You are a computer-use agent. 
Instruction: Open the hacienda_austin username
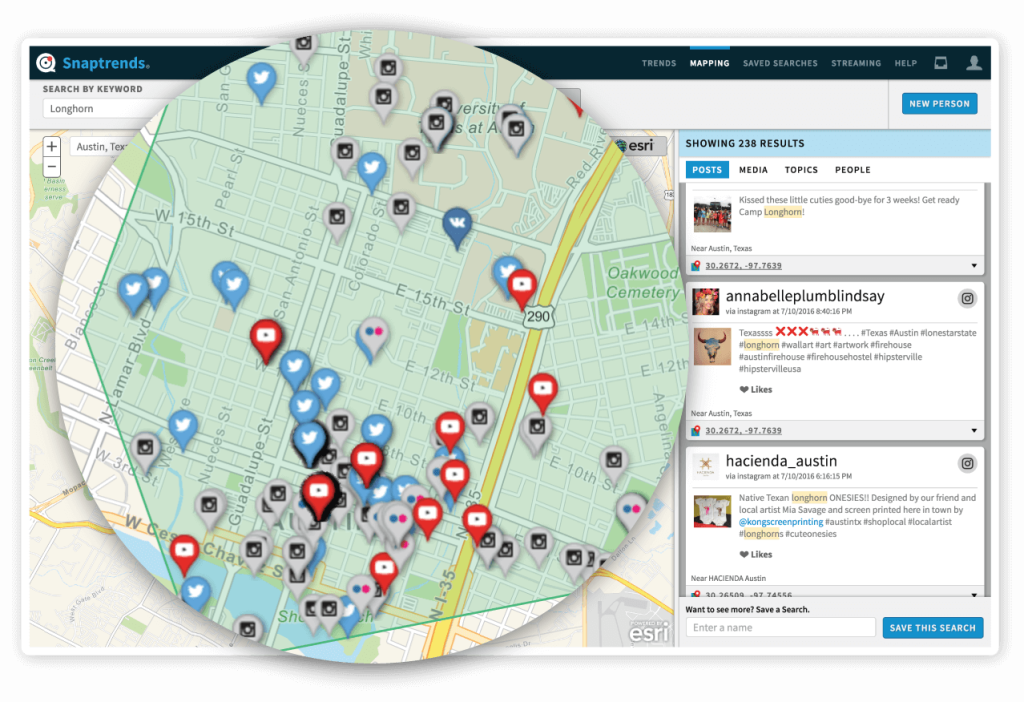coord(781,461)
